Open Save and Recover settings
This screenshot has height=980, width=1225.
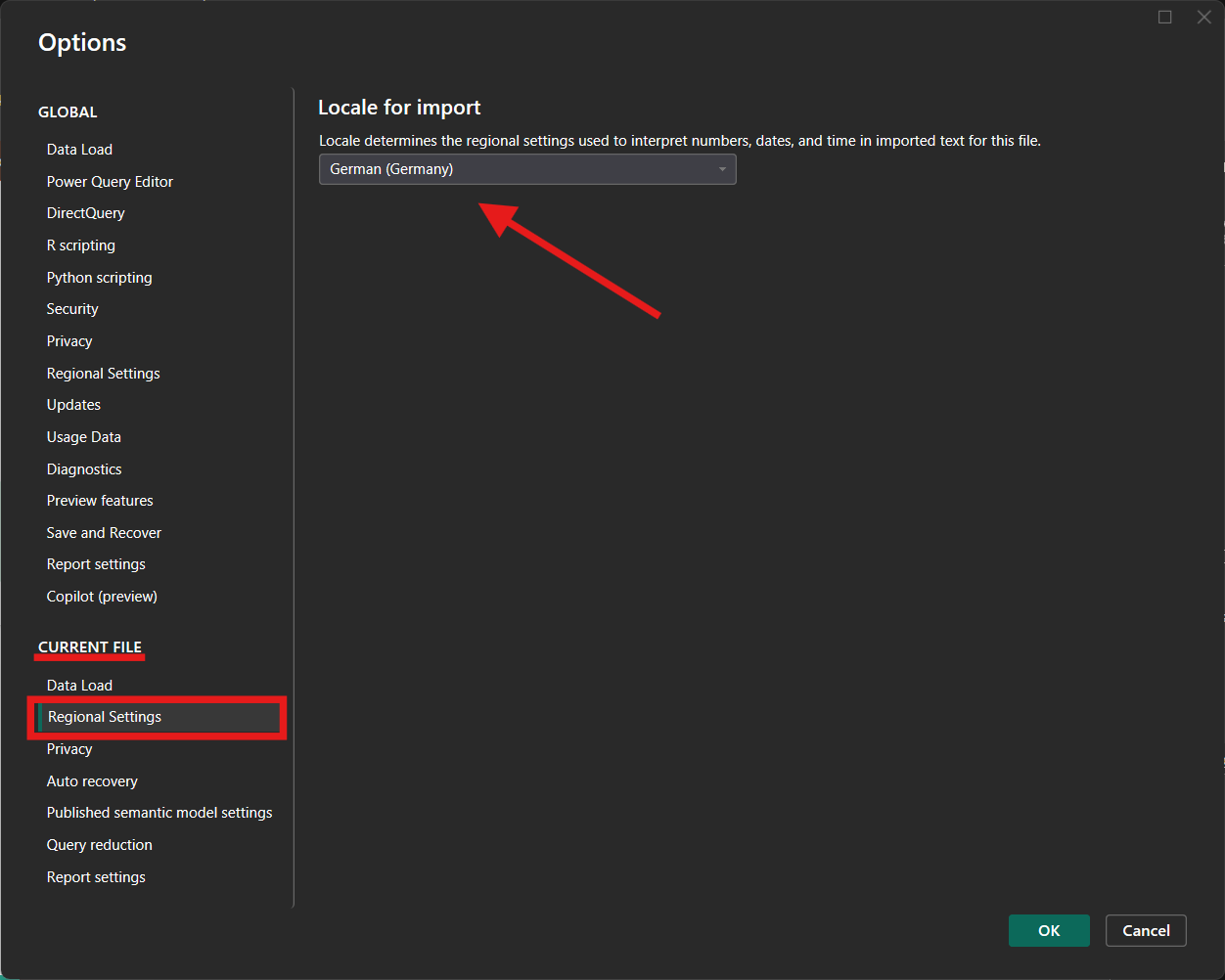pyautogui.click(x=104, y=533)
